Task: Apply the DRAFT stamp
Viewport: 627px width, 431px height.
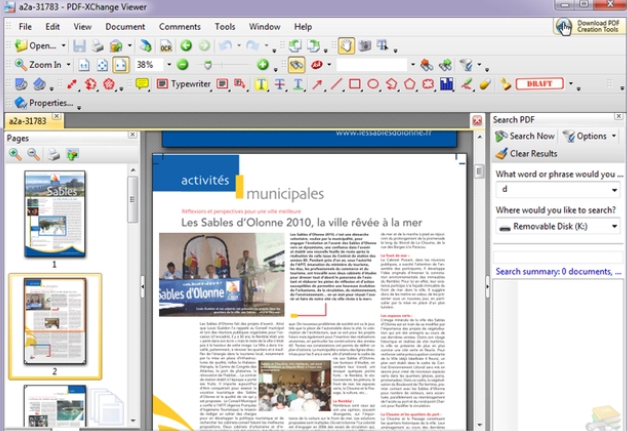Action: click(540, 85)
